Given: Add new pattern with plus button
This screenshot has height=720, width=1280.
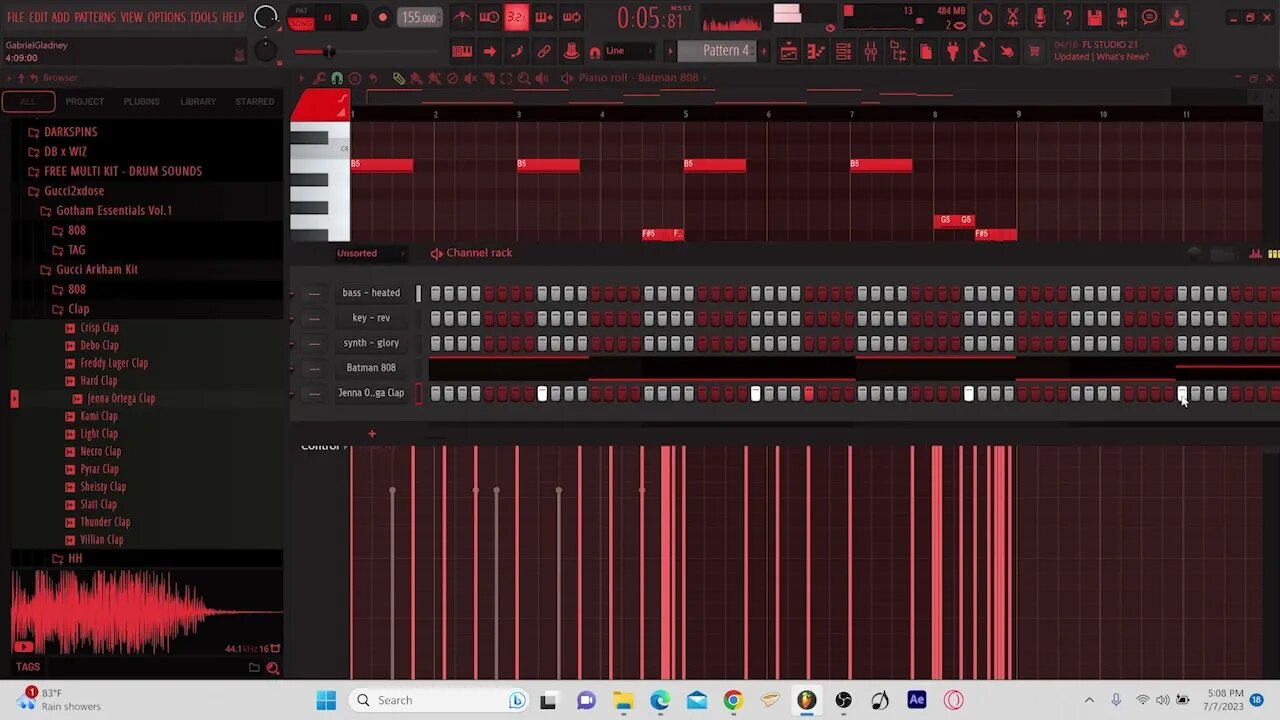Looking at the screenshot, I should [x=765, y=51].
